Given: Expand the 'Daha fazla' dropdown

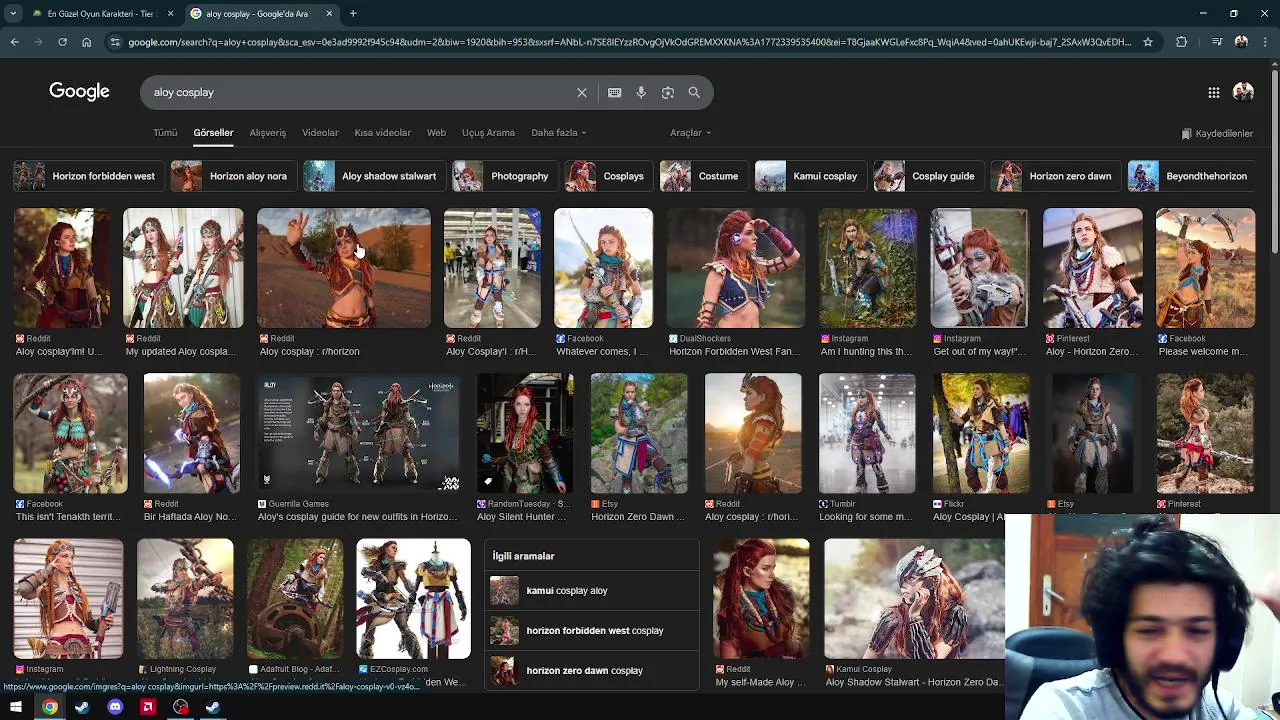Looking at the screenshot, I should (558, 133).
